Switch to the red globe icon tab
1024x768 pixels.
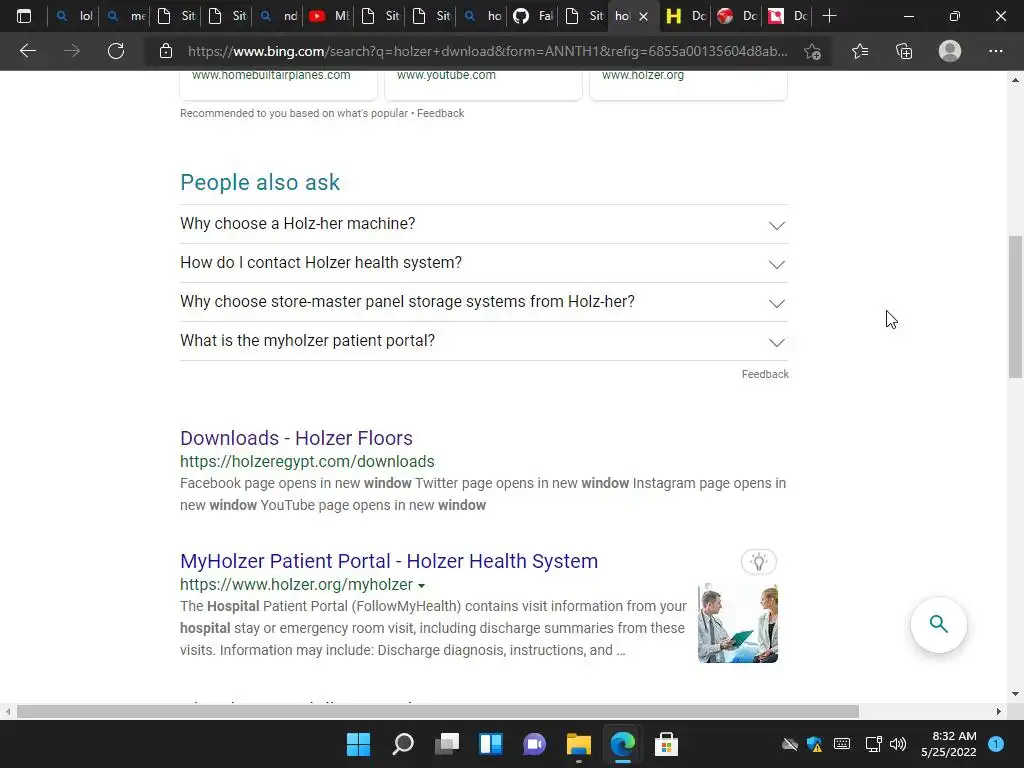click(737, 16)
